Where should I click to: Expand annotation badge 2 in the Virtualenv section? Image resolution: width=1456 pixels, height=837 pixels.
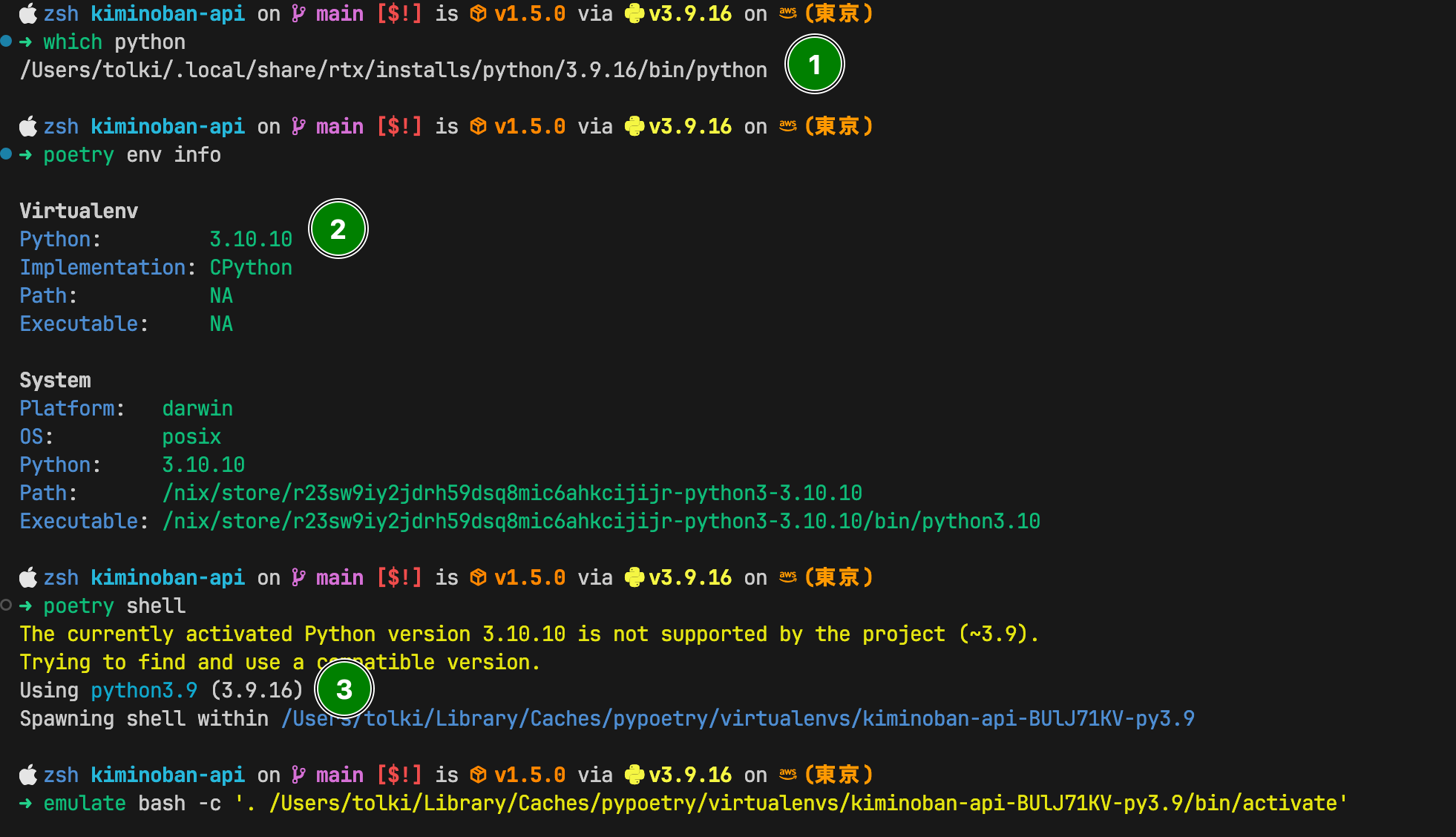point(338,229)
